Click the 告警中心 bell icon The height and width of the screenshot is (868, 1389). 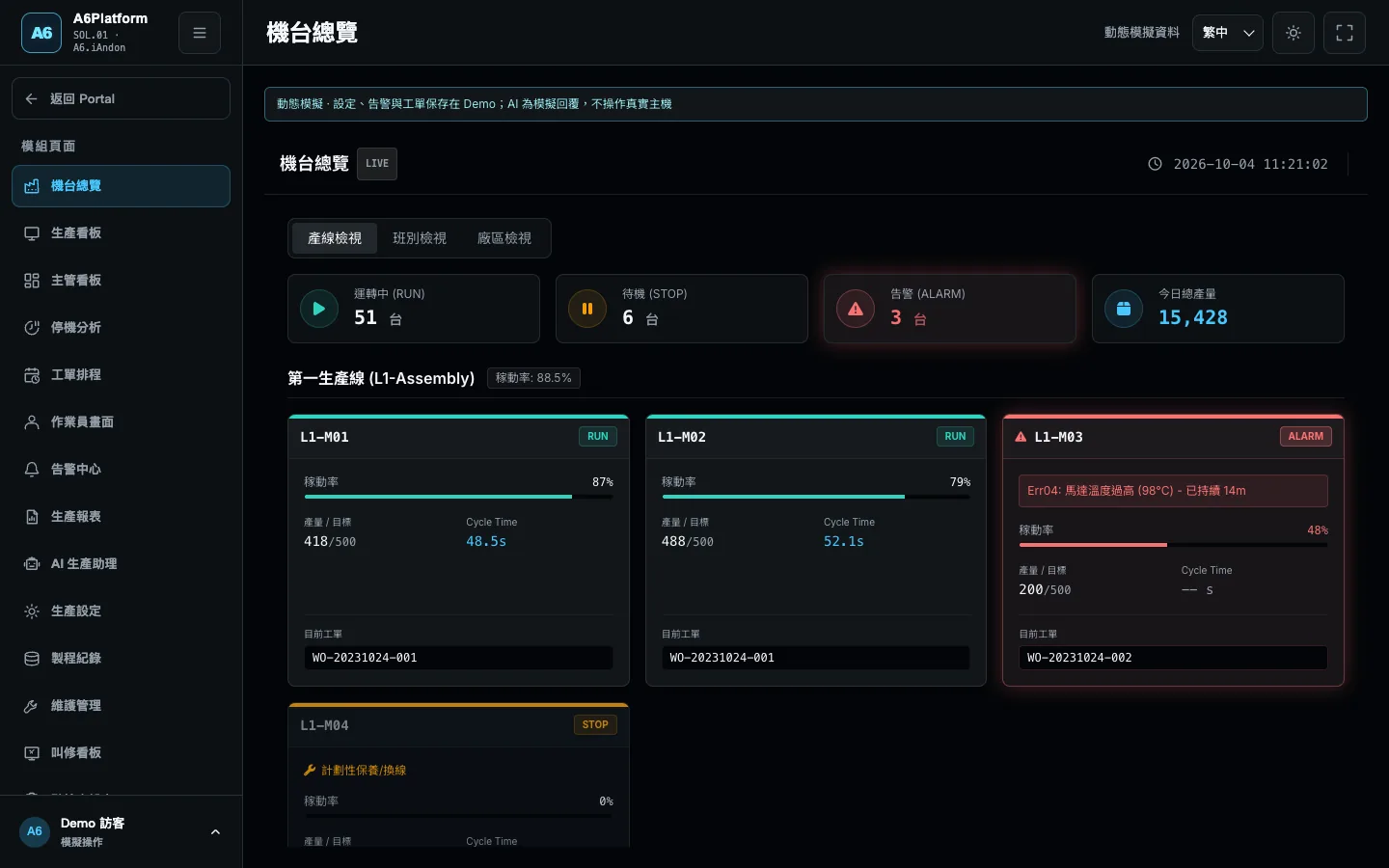[32, 470]
